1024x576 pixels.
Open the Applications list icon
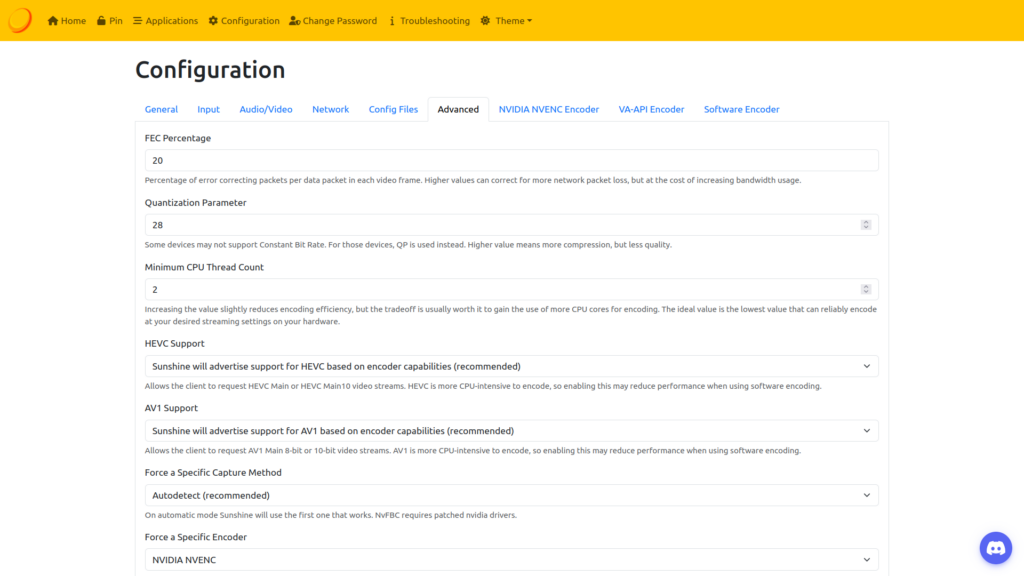tap(137, 21)
